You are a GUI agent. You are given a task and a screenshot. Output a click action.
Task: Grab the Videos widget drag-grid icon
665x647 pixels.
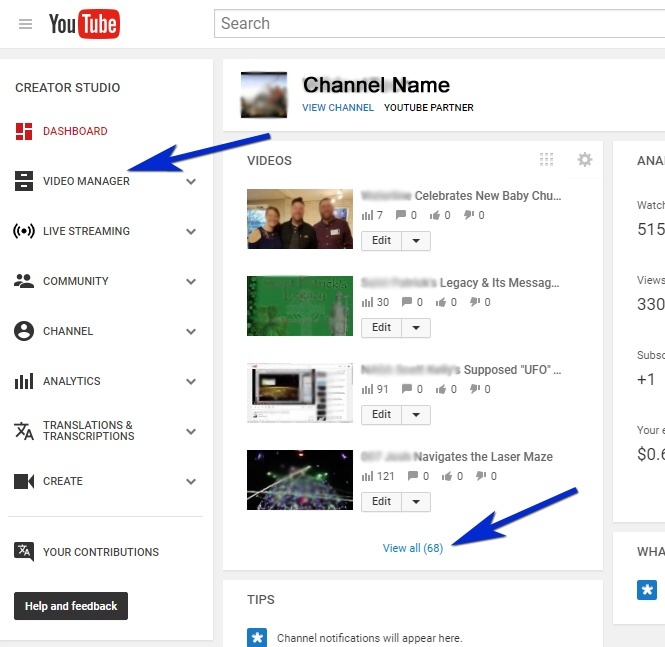click(546, 159)
